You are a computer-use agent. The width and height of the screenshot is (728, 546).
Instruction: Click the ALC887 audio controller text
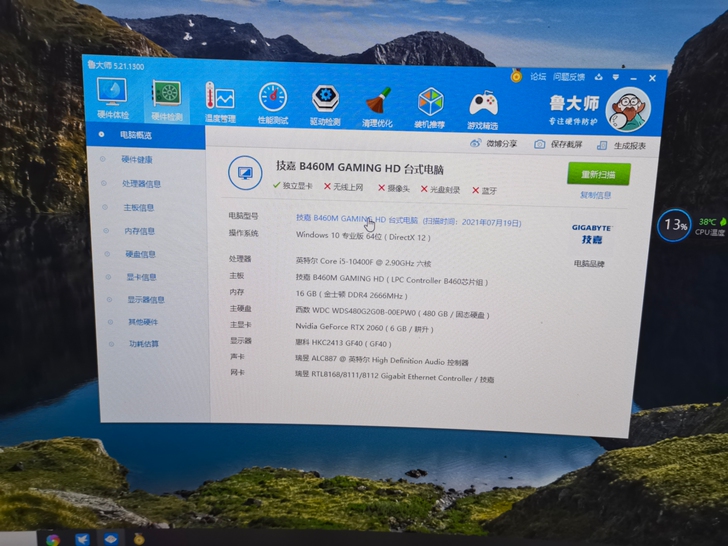click(x=382, y=360)
